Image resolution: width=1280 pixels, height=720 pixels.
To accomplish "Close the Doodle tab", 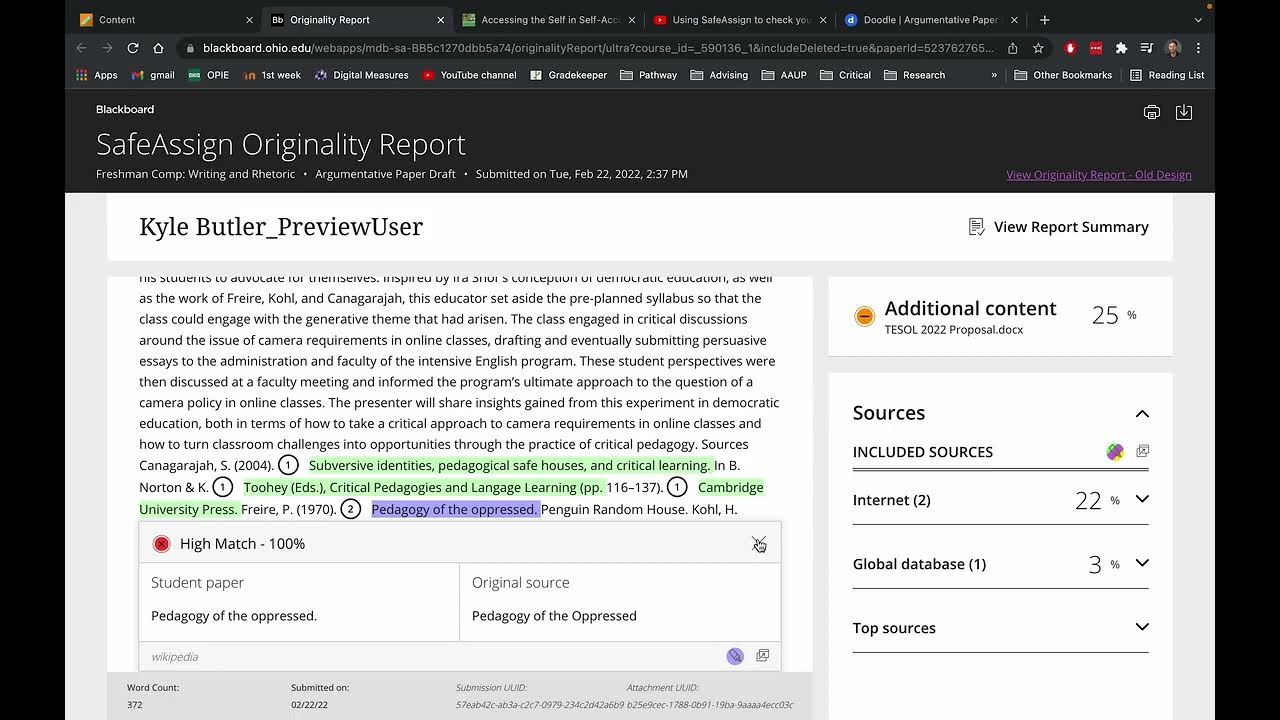I will click(1014, 20).
